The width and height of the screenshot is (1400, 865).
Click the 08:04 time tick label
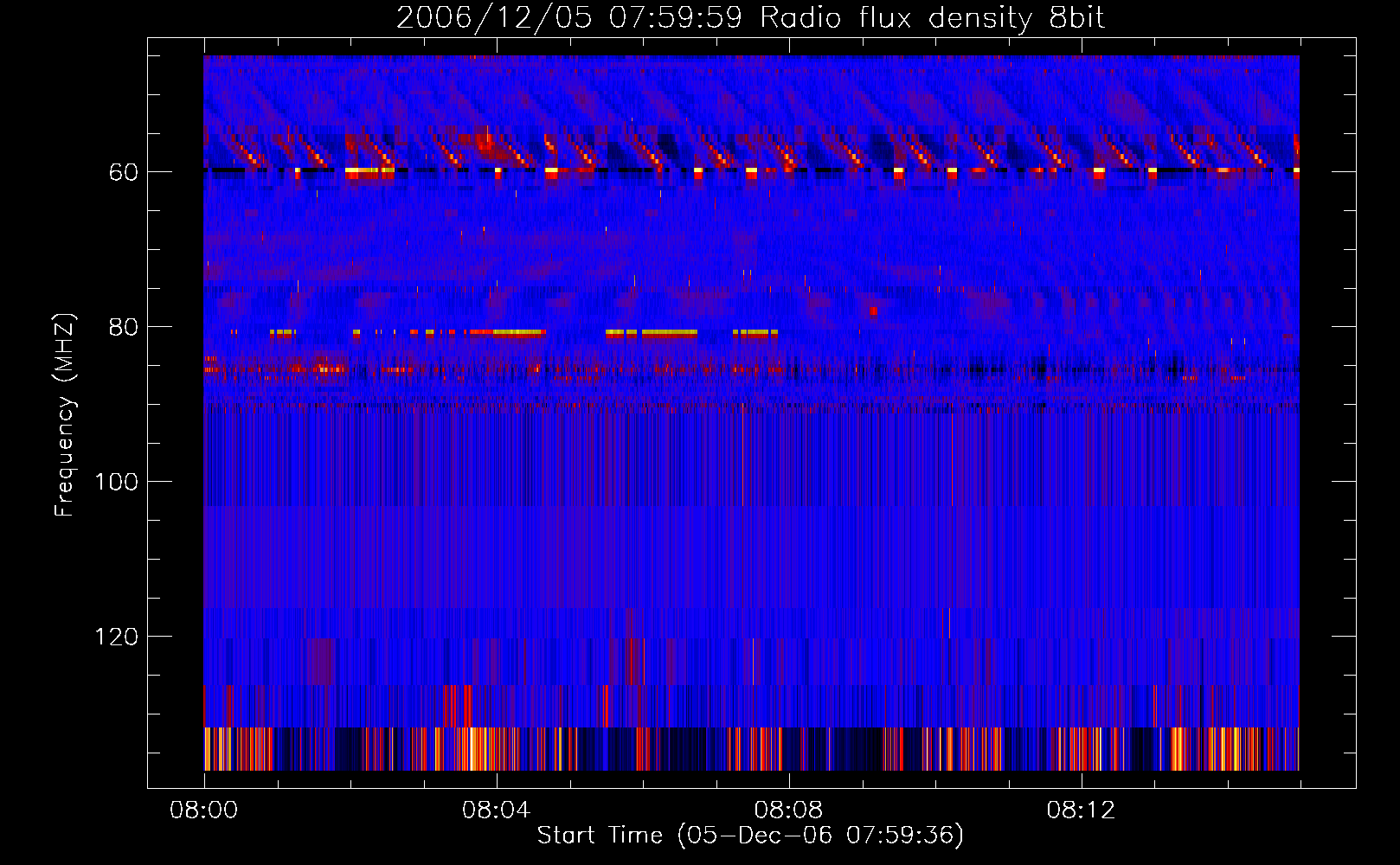tap(497, 811)
